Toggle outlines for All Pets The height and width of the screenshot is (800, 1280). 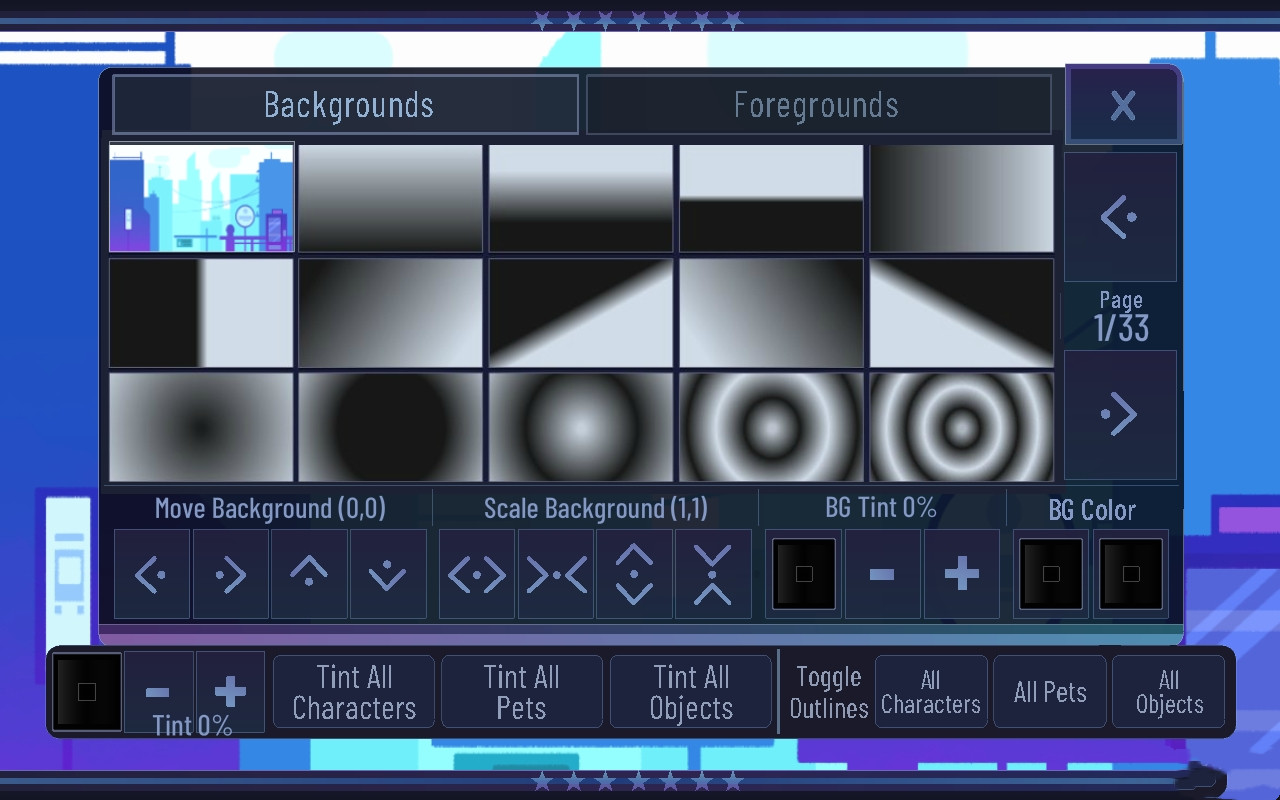point(1050,692)
